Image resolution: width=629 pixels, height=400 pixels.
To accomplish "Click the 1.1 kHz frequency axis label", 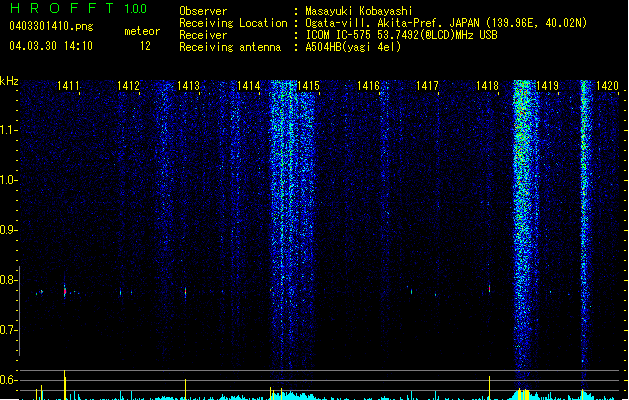I will tap(8, 130).
